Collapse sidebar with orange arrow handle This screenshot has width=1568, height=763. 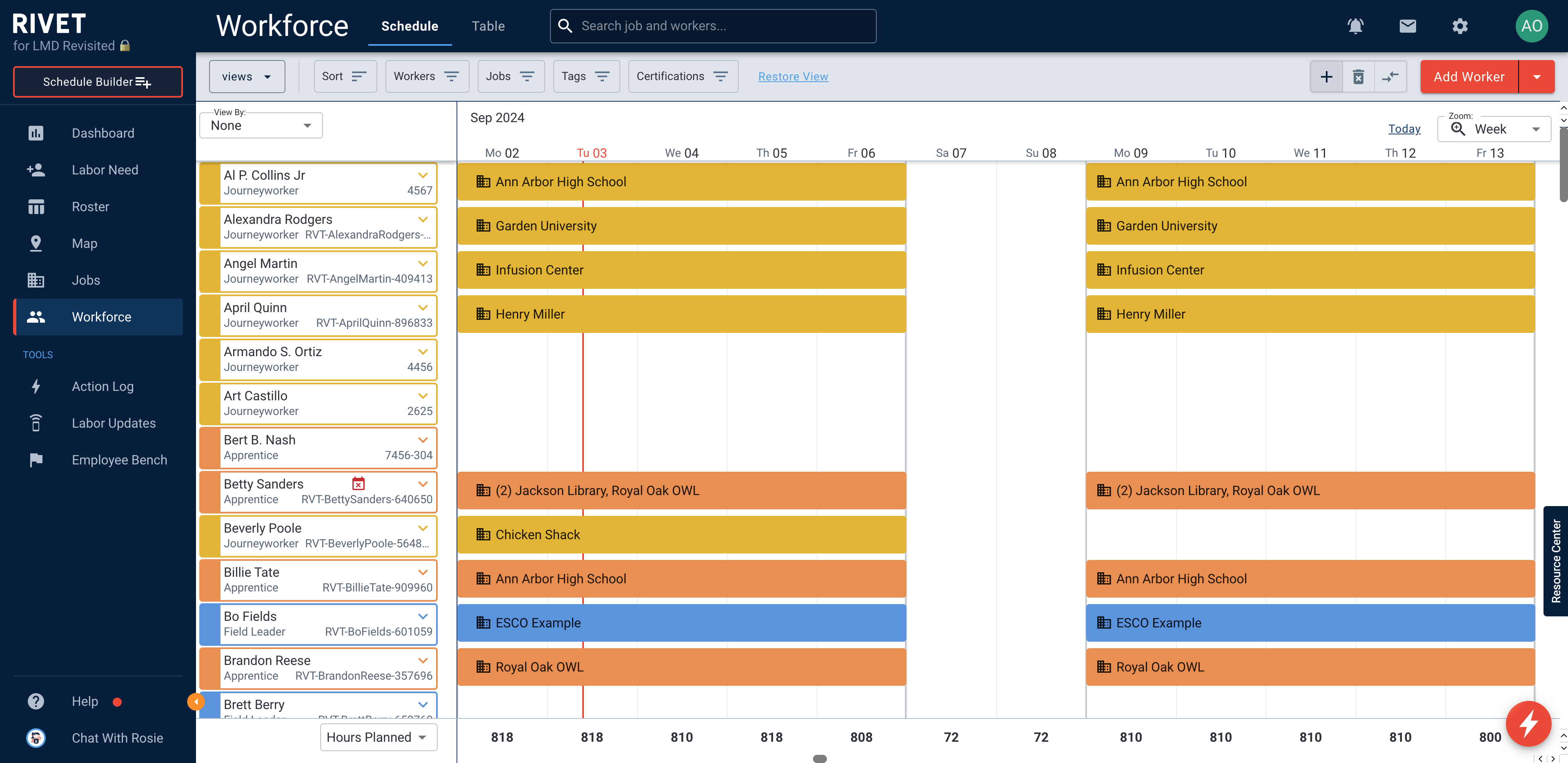pyautogui.click(x=196, y=701)
